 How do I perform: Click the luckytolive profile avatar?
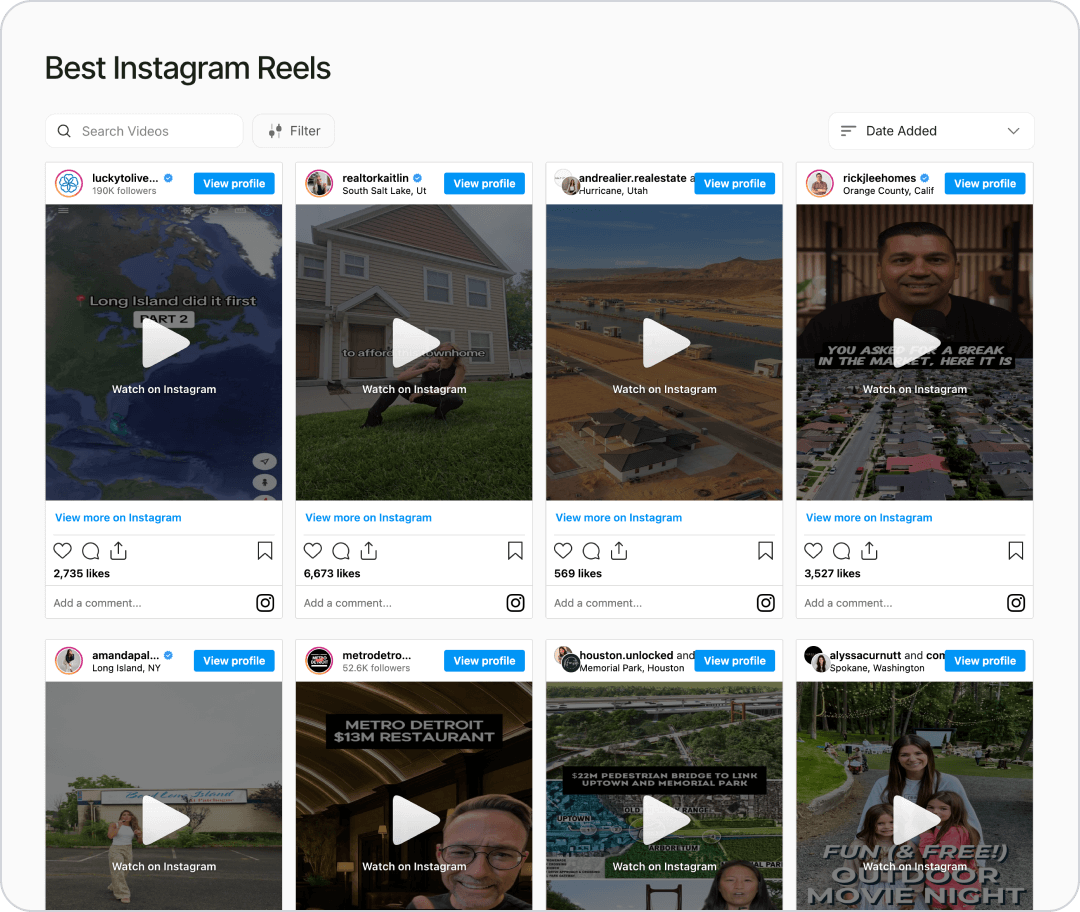coord(69,183)
